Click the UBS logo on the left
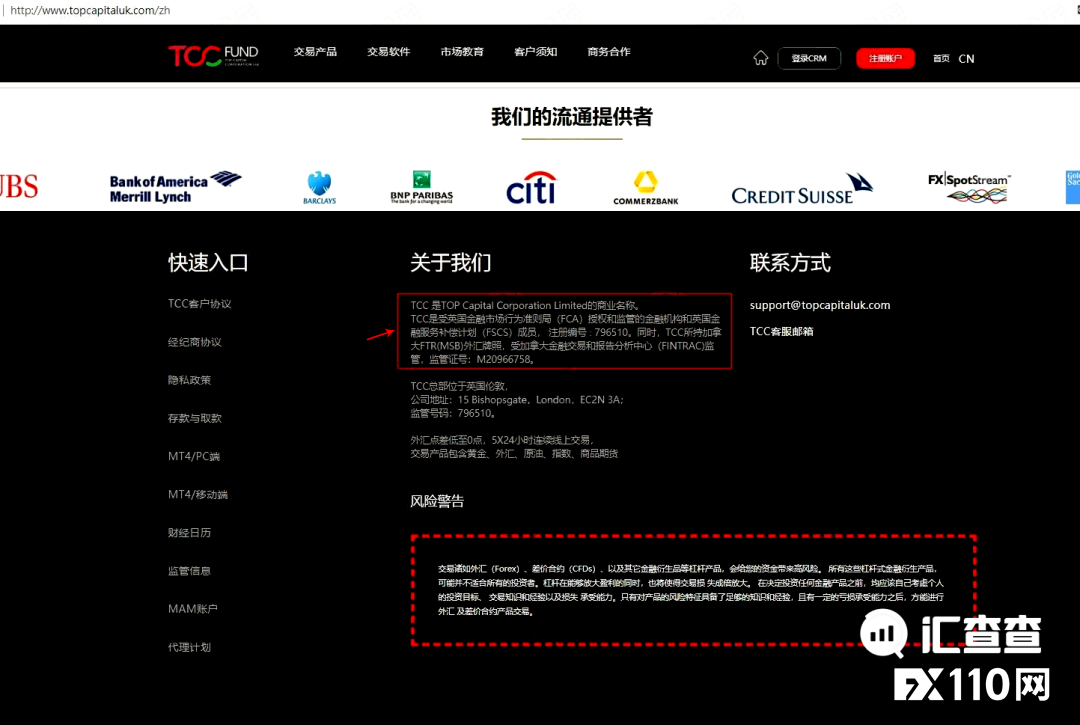This screenshot has width=1080, height=725. pyautogui.click(x=17, y=186)
